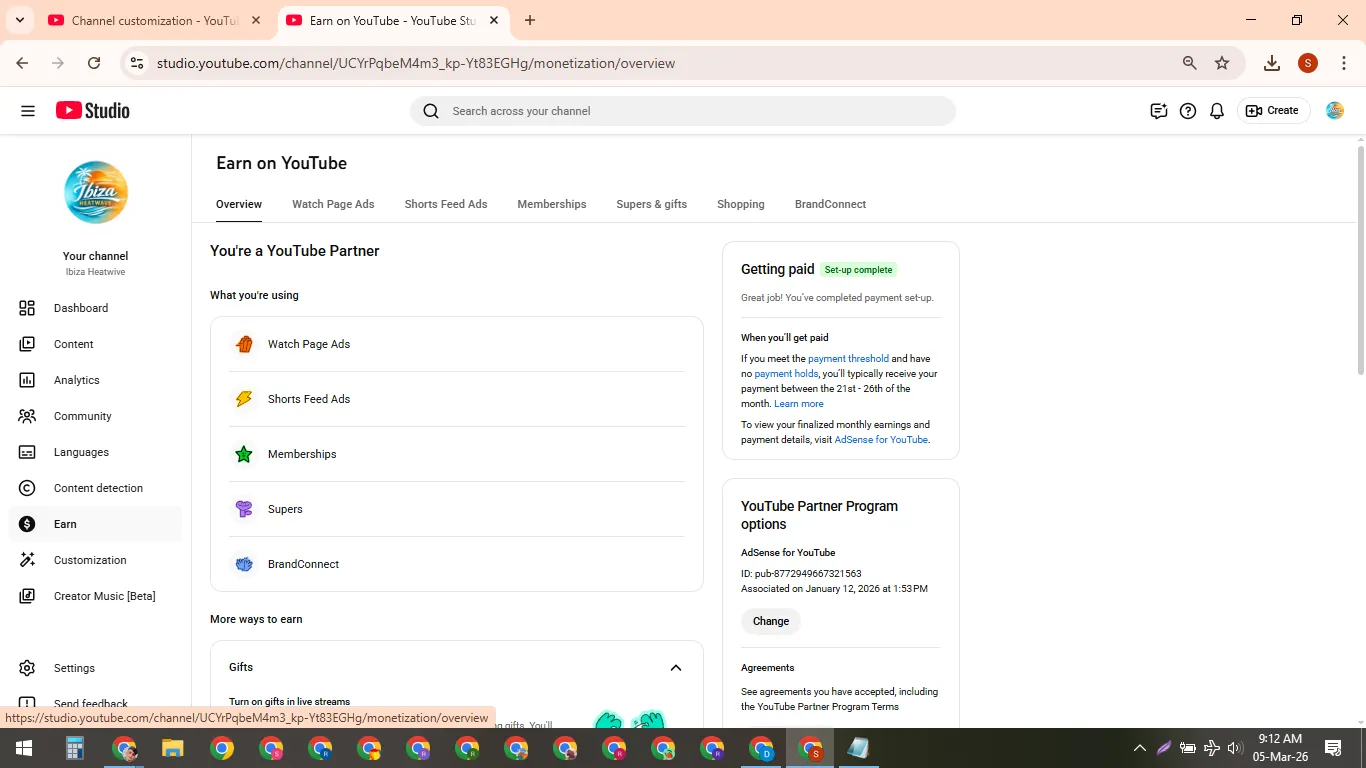Click the Create button

tap(1273, 111)
